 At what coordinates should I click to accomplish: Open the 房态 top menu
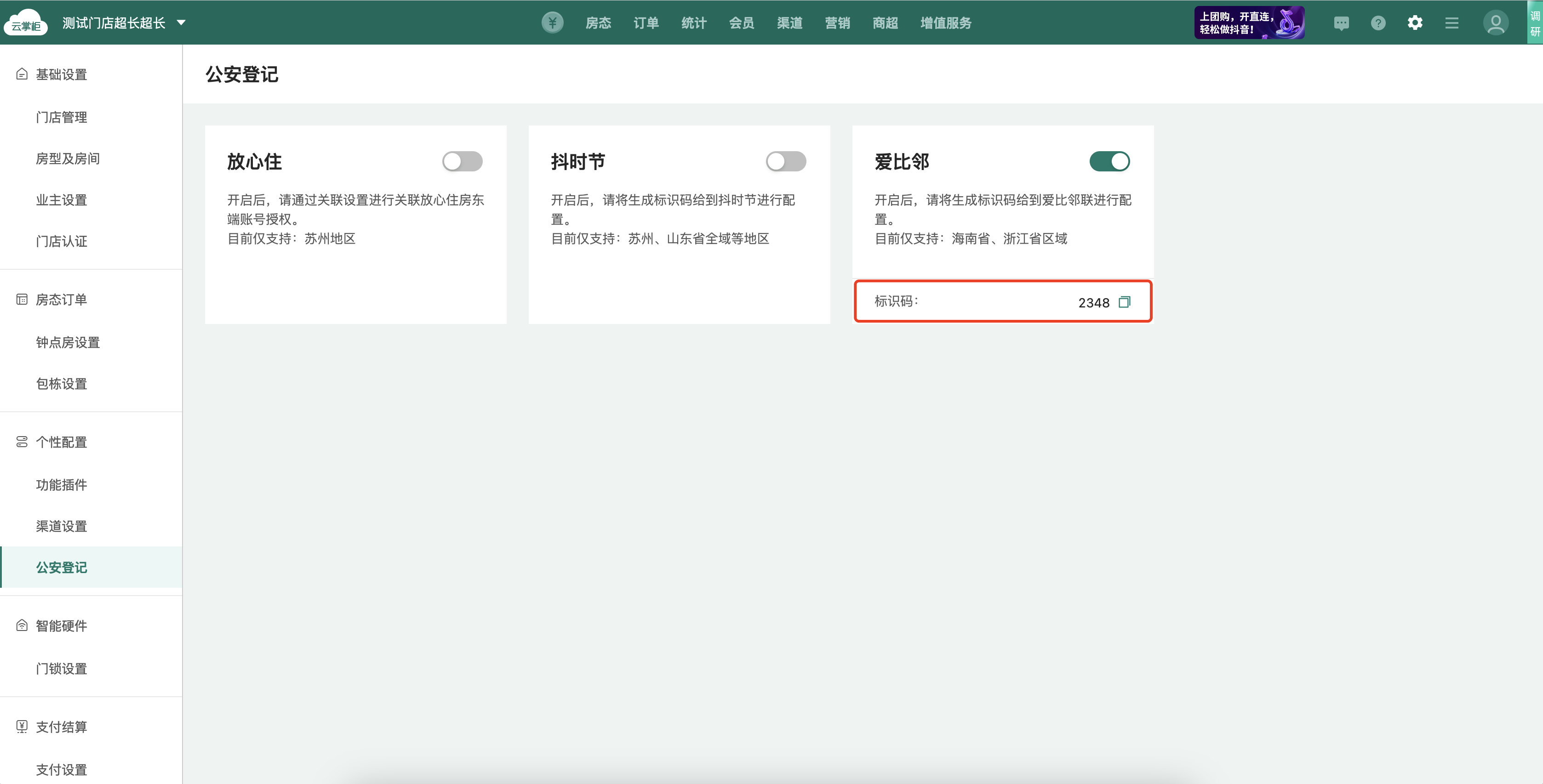coord(598,23)
